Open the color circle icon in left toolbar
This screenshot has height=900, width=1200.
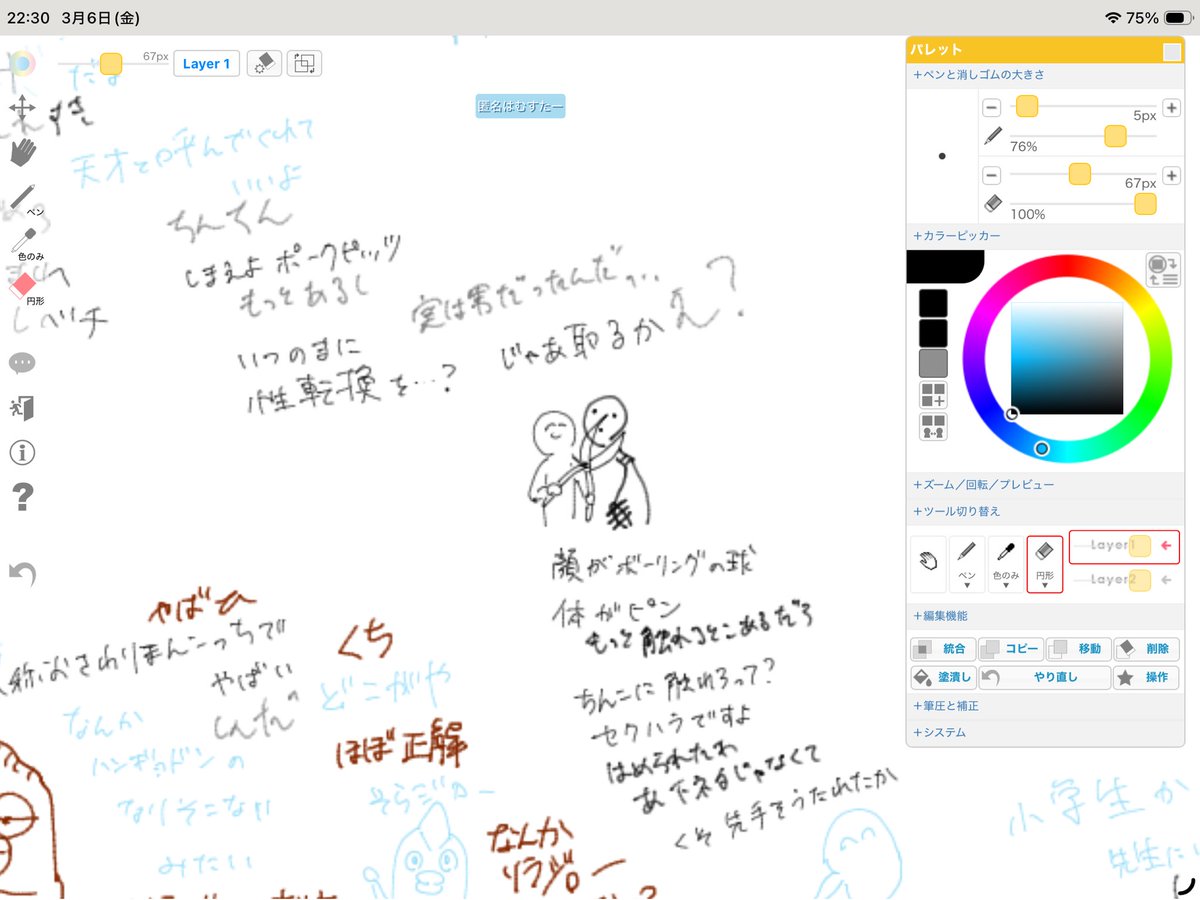[22, 64]
